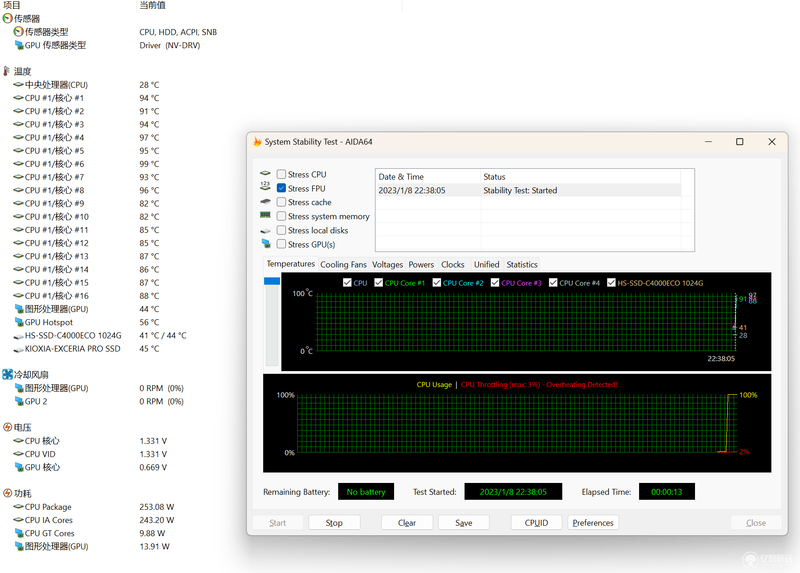
Task: Click the Stress cache chip icon
Action: point(265,202)
